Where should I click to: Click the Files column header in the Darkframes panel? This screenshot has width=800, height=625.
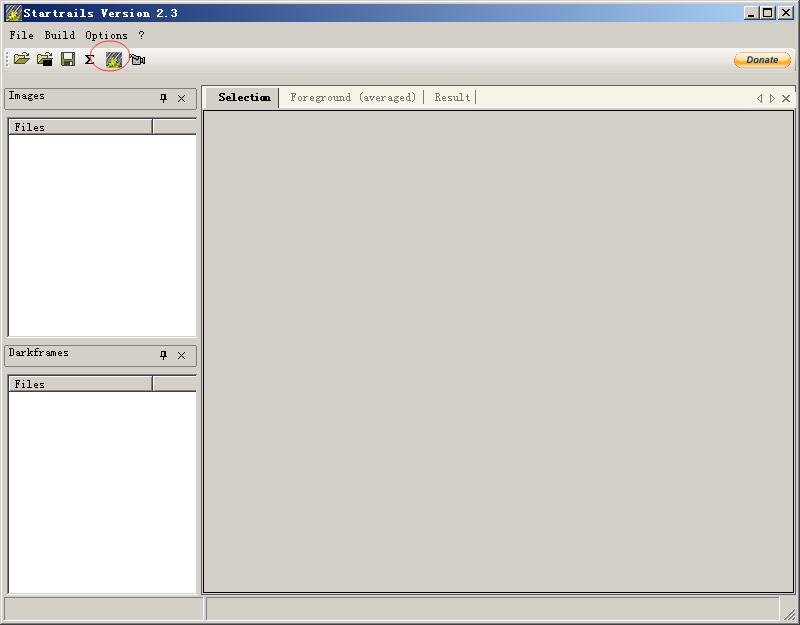click(x=80, y=384)
